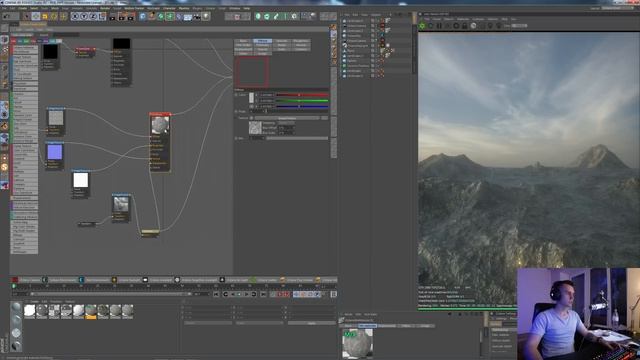Toggle the Y axis lock icon
The height and width of the screenshot is (360, 640).
tap(84, 16)
